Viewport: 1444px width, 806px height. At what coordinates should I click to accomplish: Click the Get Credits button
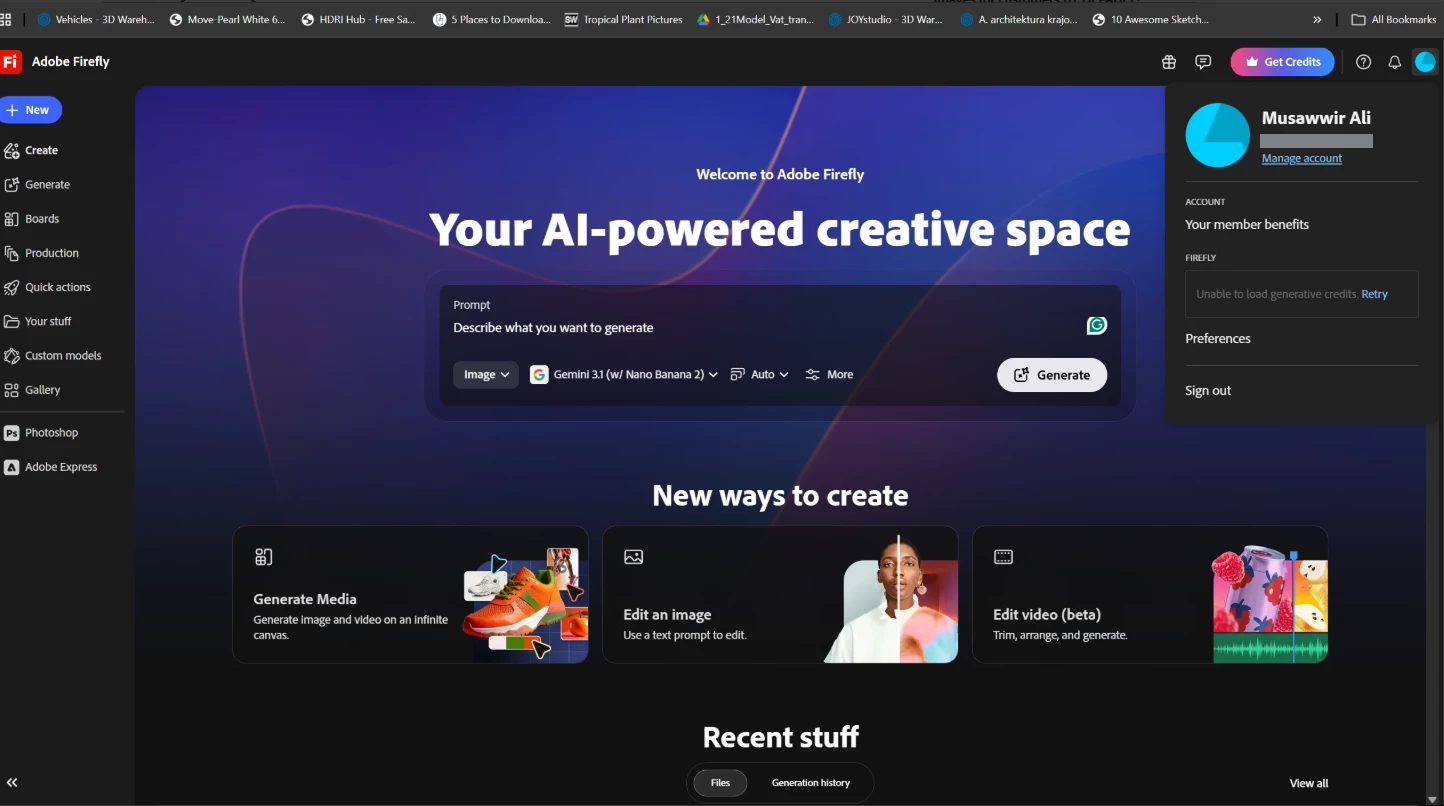point(1282,62)
